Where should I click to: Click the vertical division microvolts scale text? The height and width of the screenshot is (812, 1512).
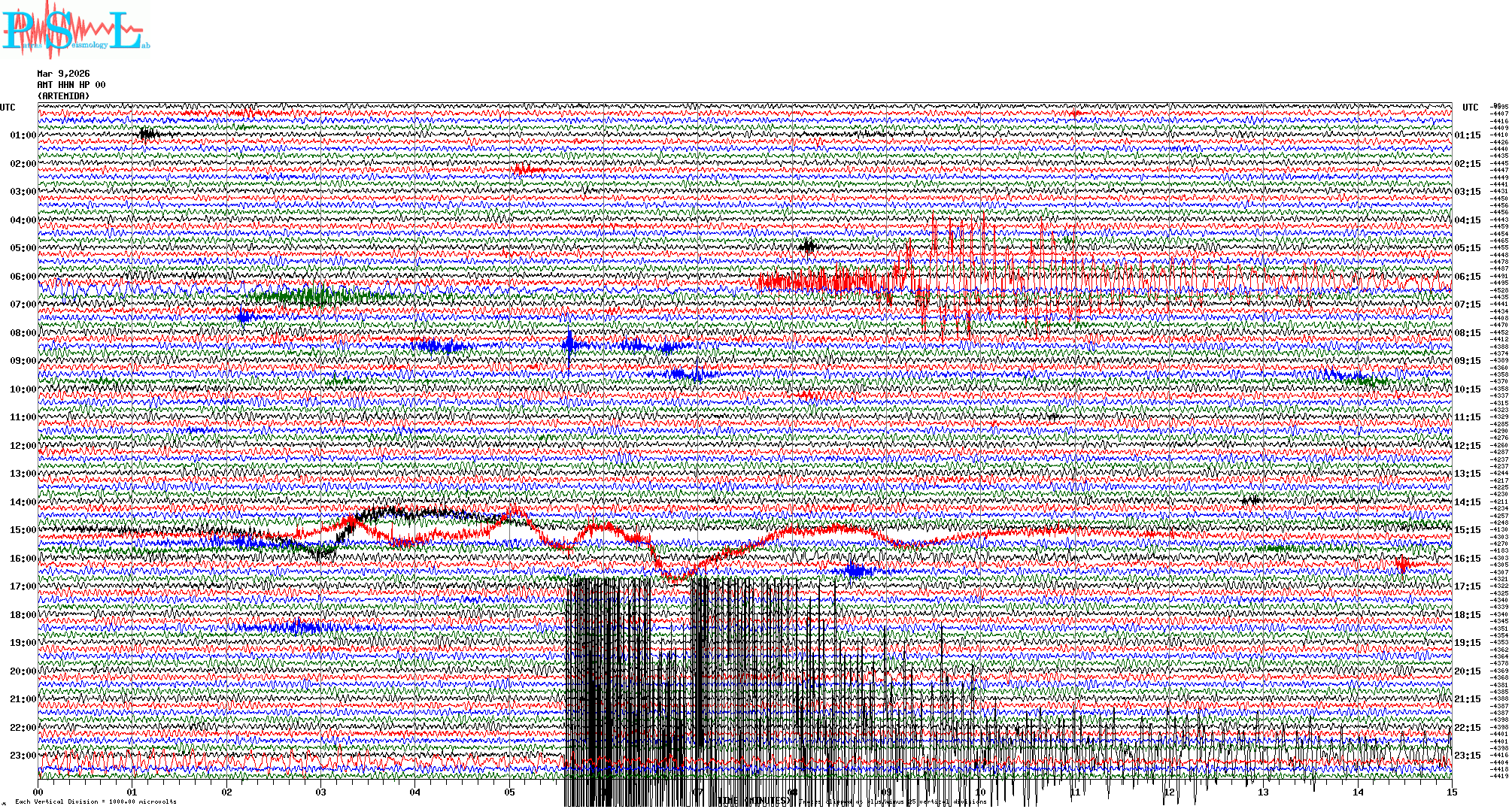pyautogui.click(x=96, y=801)
